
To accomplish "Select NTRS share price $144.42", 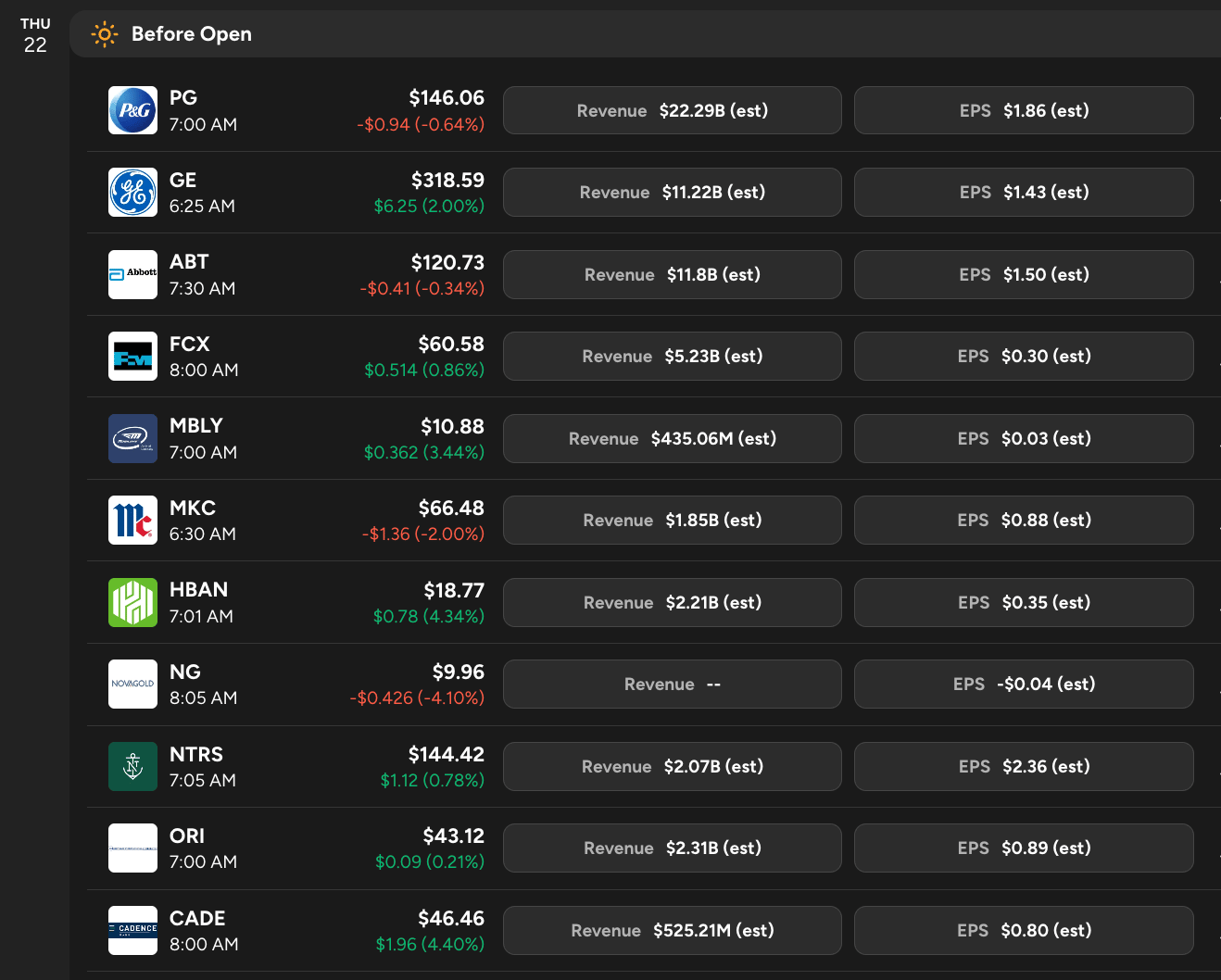I will coord(447,754).
